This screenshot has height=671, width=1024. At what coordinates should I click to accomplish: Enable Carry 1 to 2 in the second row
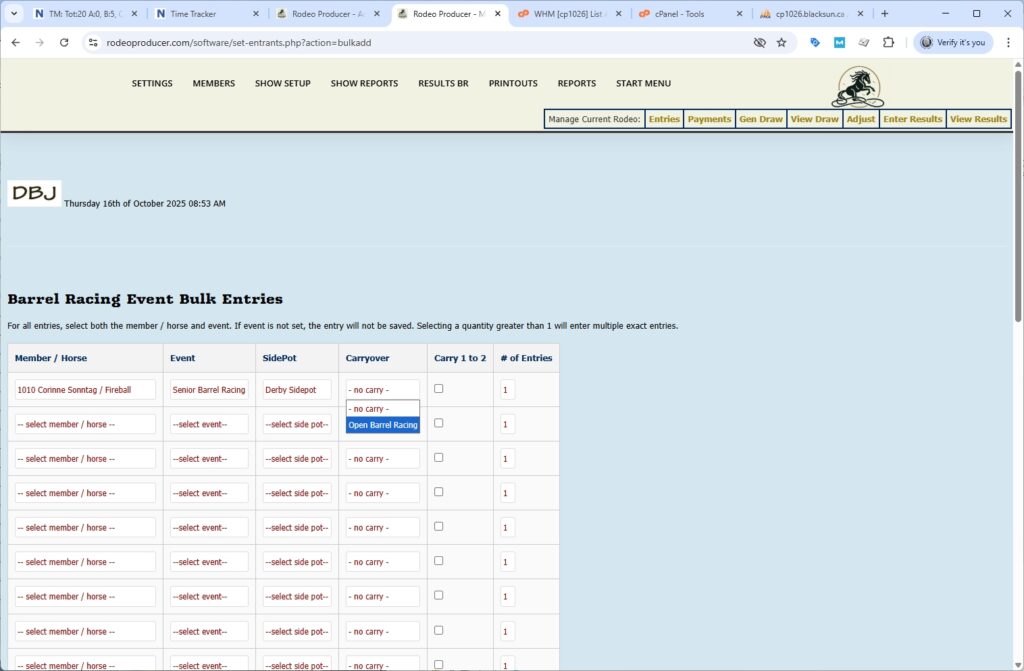click(437, 422)
